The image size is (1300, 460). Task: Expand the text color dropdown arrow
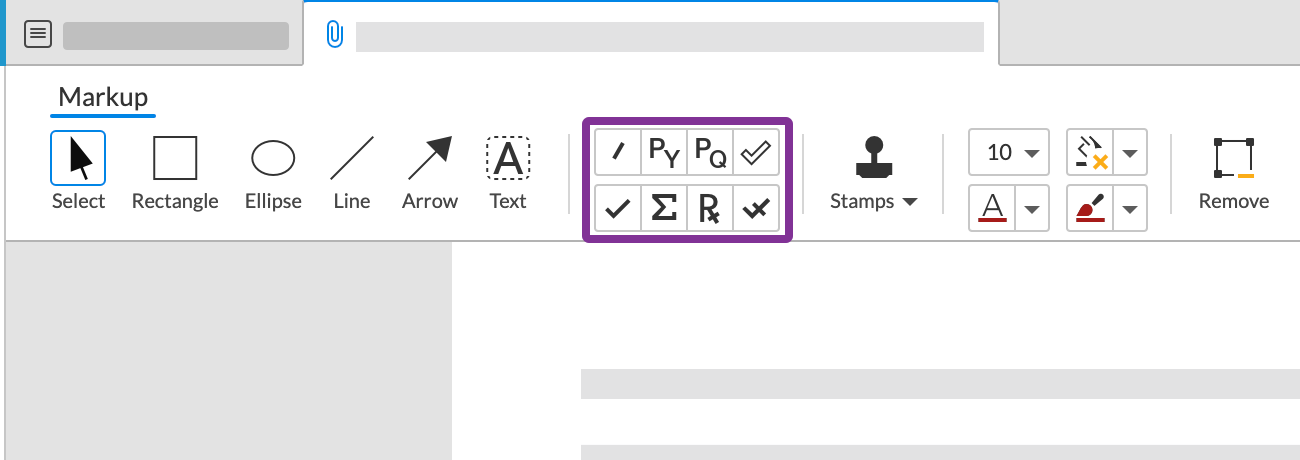pos(1033,209)
